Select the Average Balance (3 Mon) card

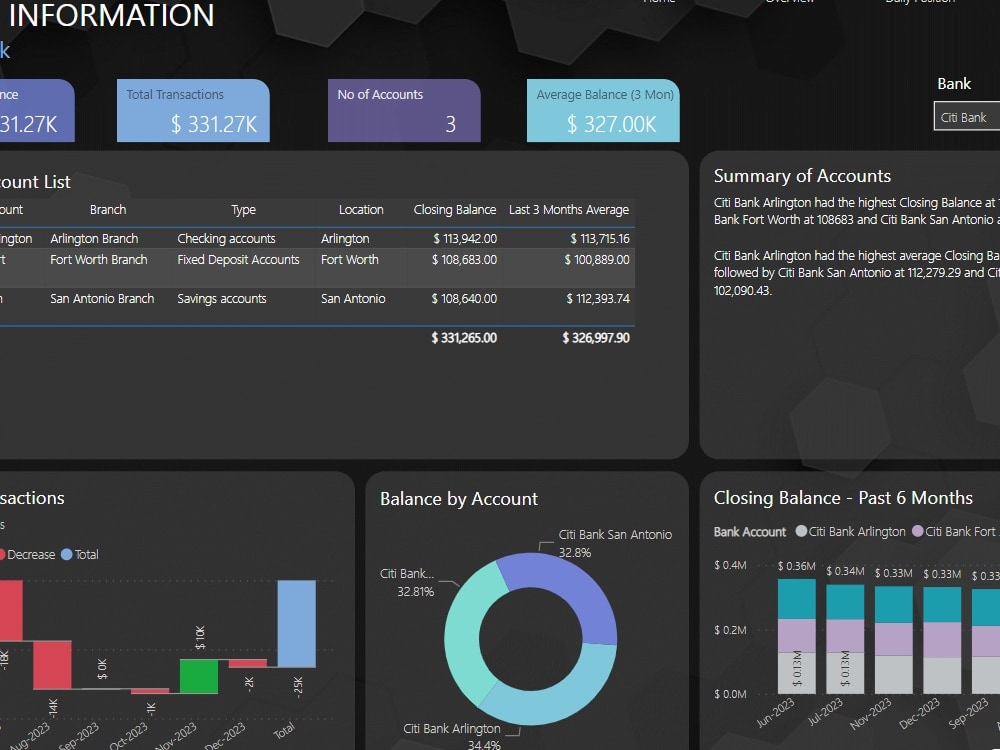coord(603,110)
